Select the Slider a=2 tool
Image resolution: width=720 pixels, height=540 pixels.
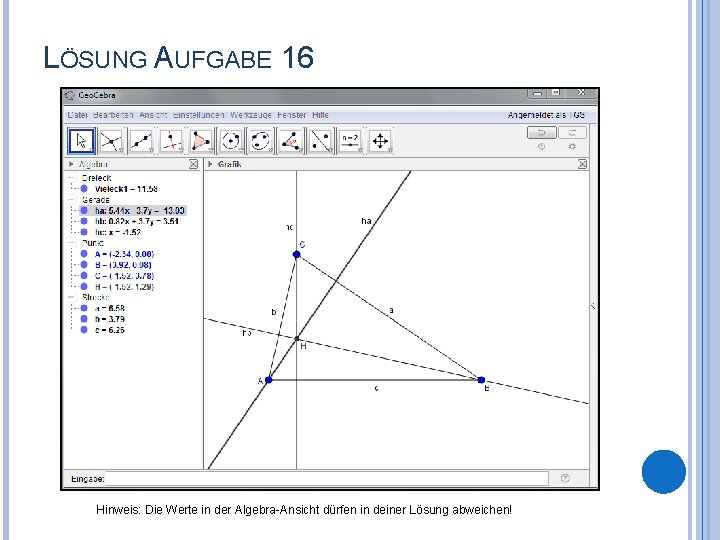point(350,141)
